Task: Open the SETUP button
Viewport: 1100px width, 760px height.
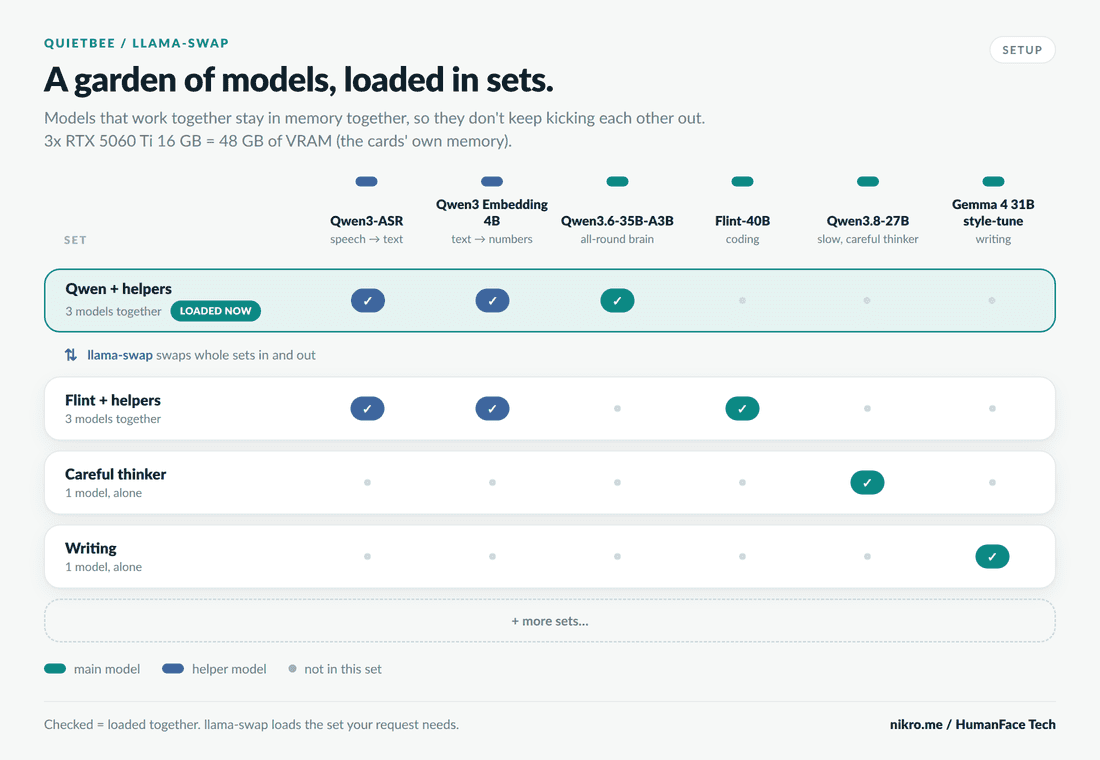Action: click(1022, 50)
